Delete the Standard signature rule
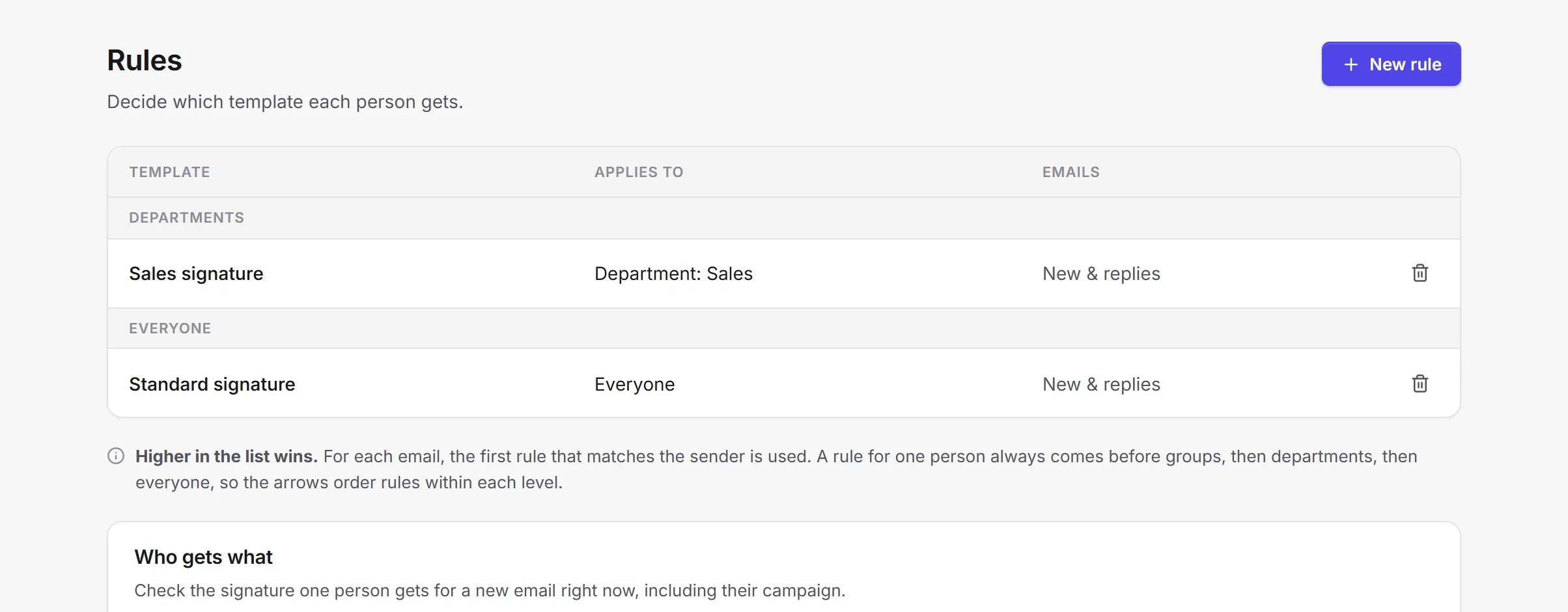 click(x=1420, y=384)
